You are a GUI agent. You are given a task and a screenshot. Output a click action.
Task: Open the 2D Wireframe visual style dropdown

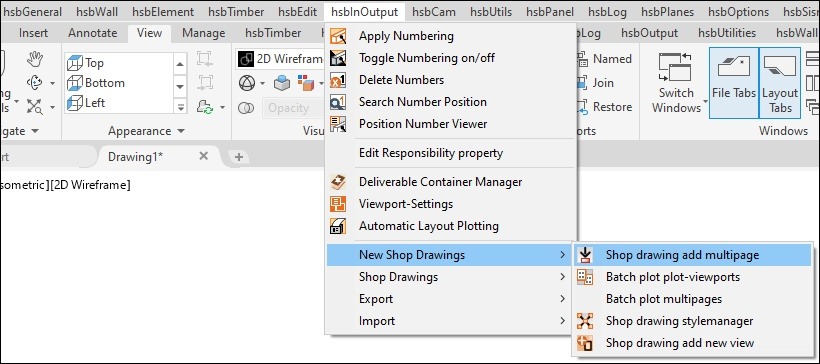point(280,59)
